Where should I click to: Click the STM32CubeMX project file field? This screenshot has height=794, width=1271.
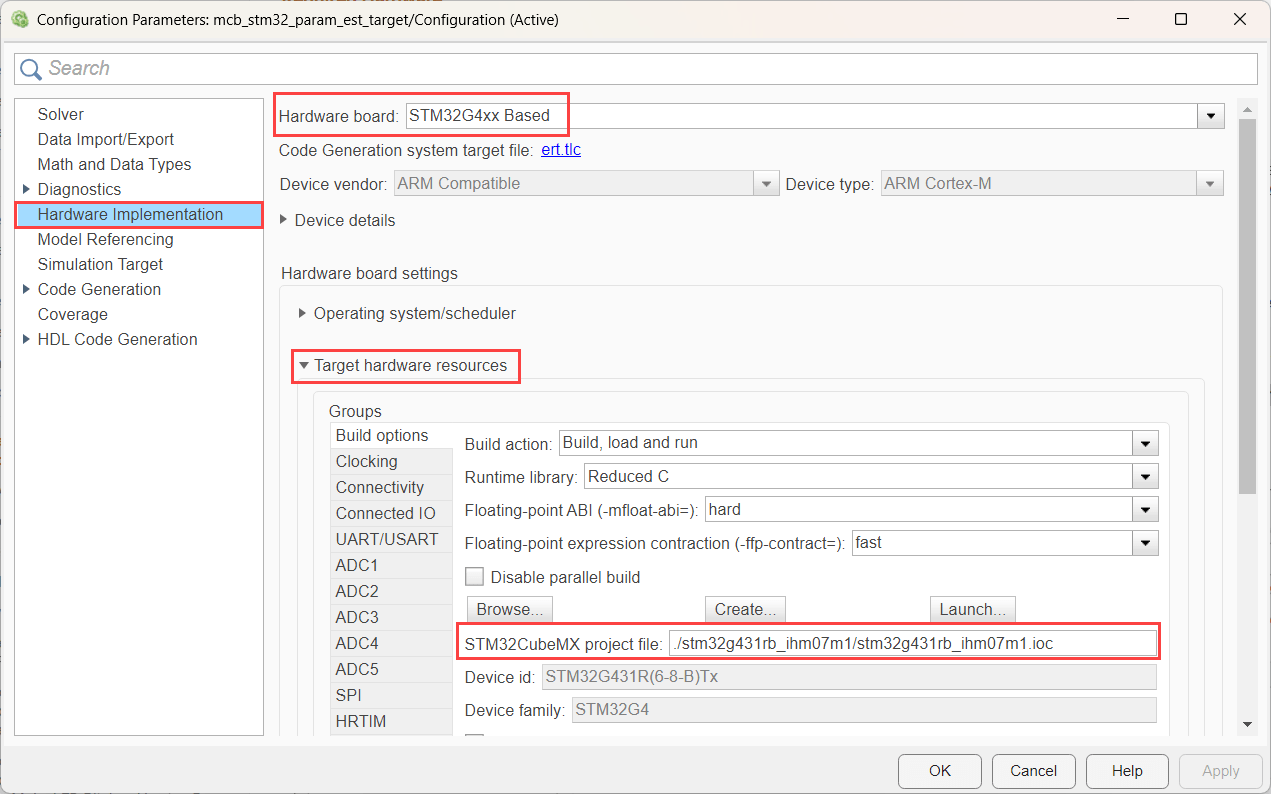point(911,643)
